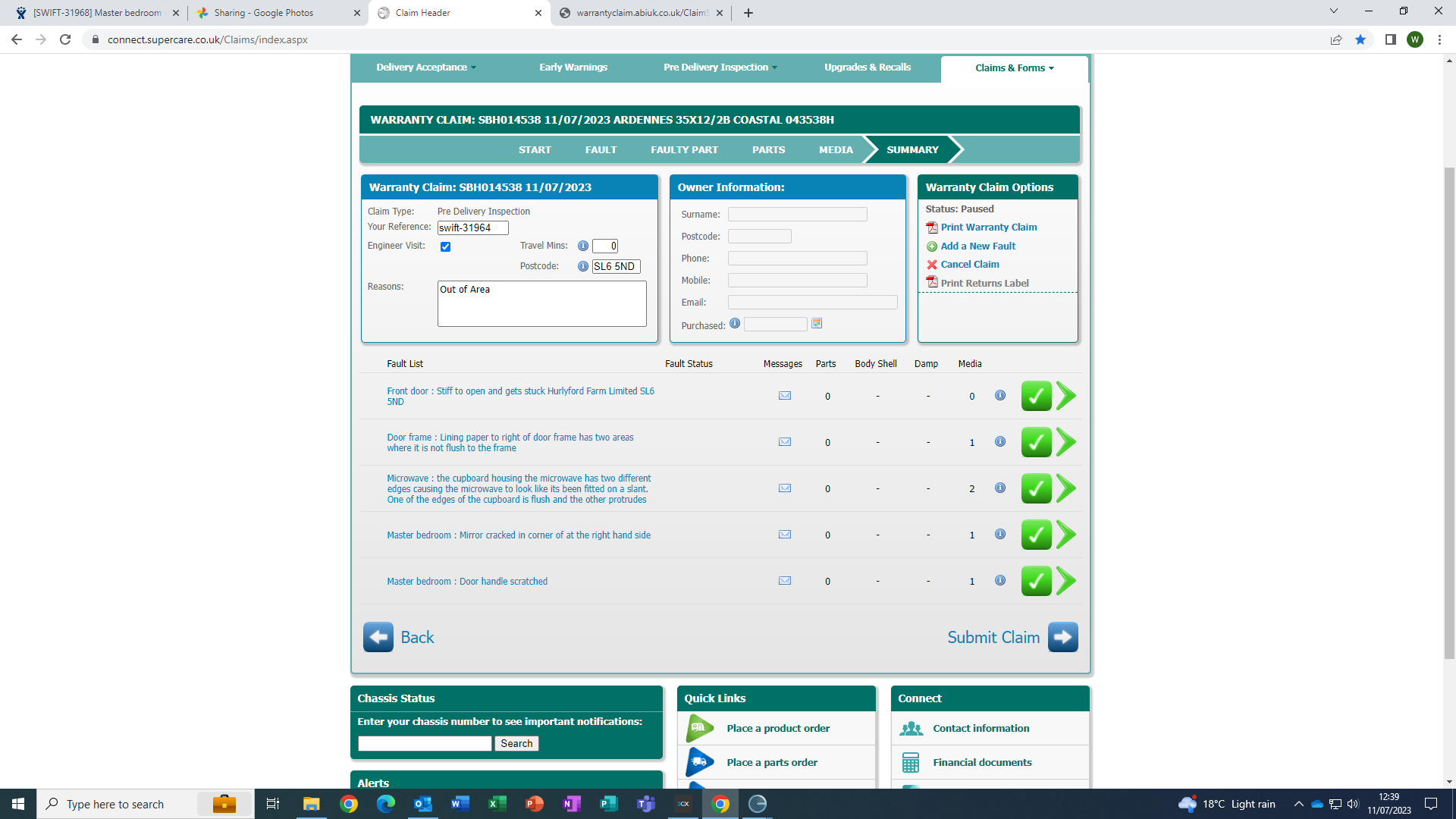
Task: Go to the FAULTY PART step tab
Action: 684,150
